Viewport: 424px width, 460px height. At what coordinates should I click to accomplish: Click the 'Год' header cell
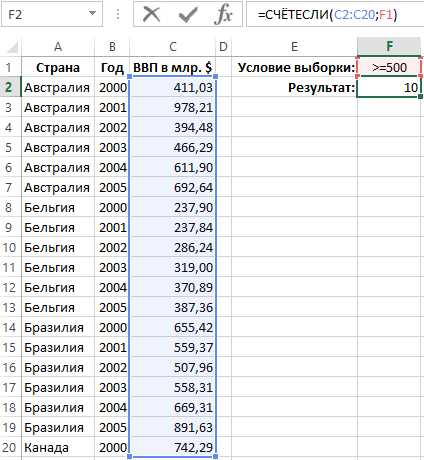click(x=112, y=68)
